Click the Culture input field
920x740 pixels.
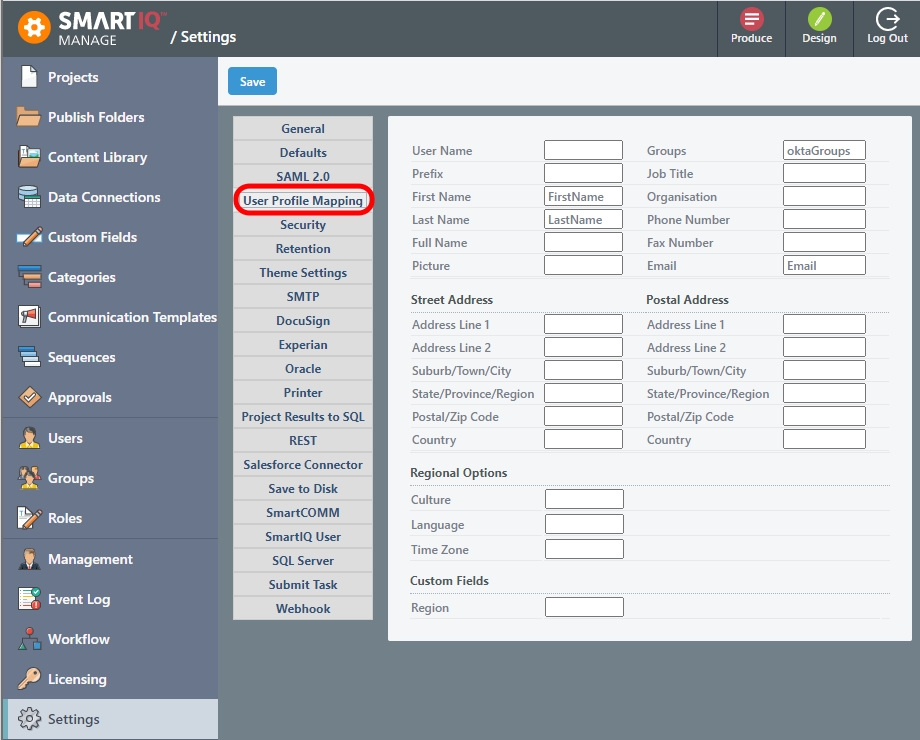click(584, 499)
